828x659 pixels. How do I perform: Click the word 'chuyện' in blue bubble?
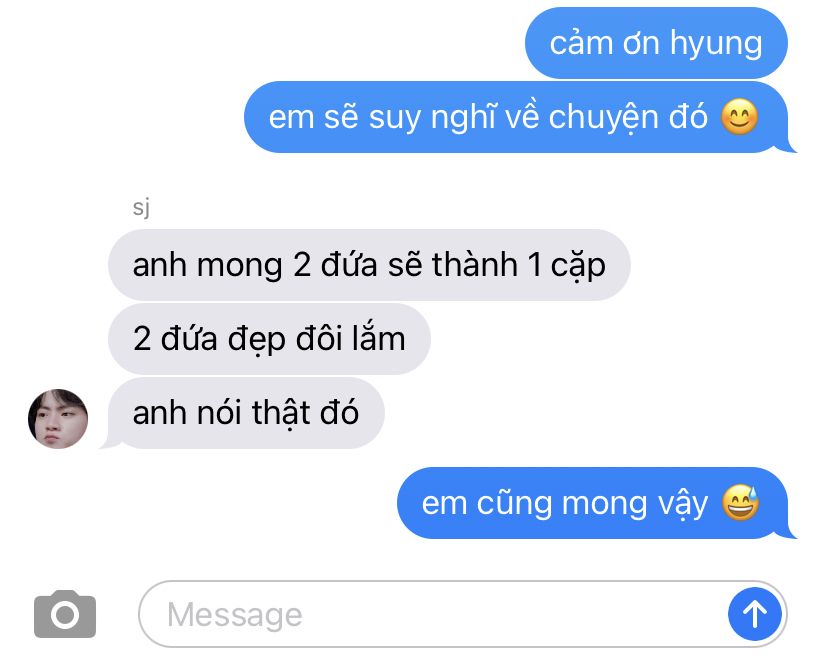(x=601, y=118)
